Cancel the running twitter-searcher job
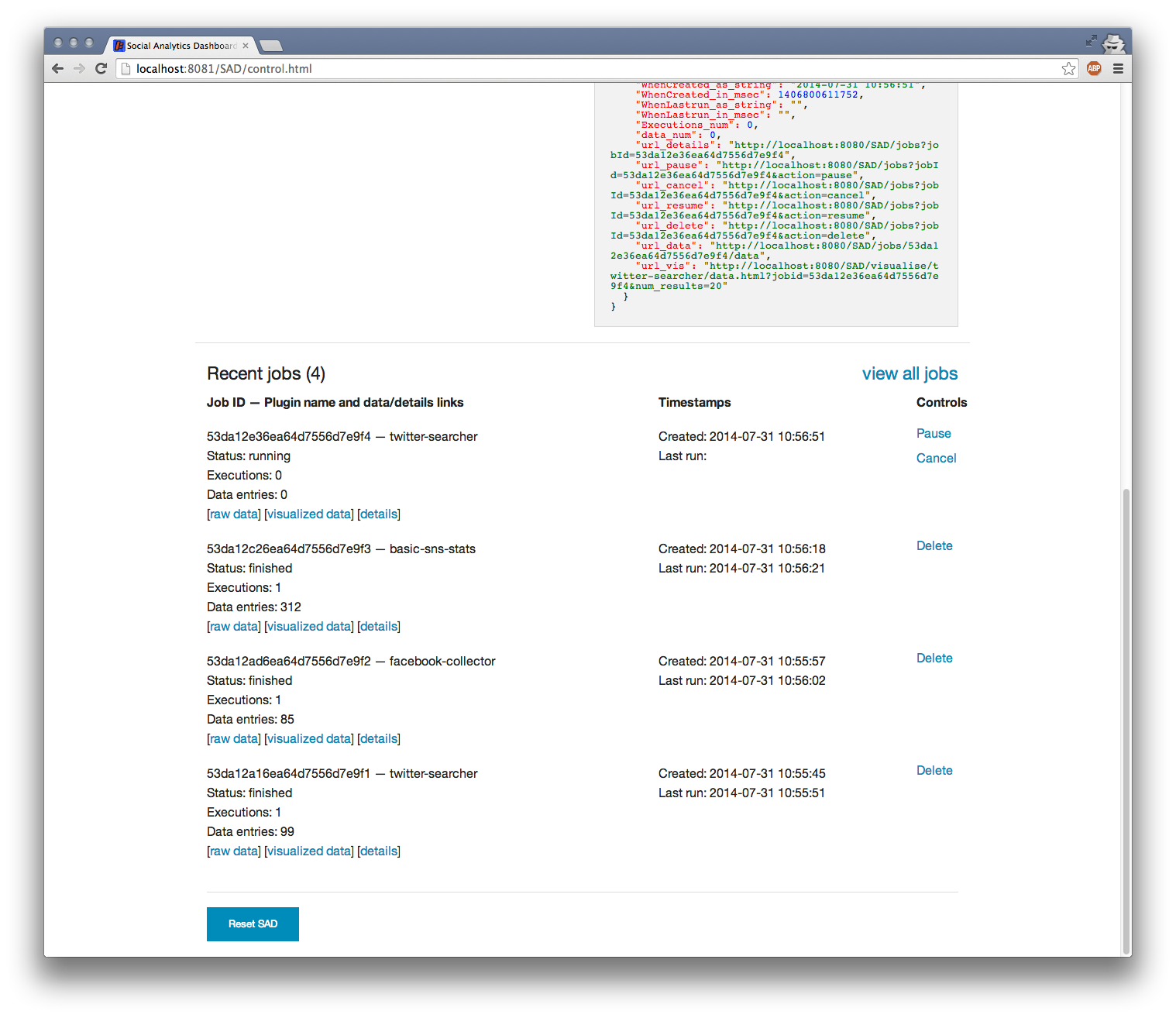Image resolution: width=1176 pixels, height=1018 pixels. coord(936,458)
